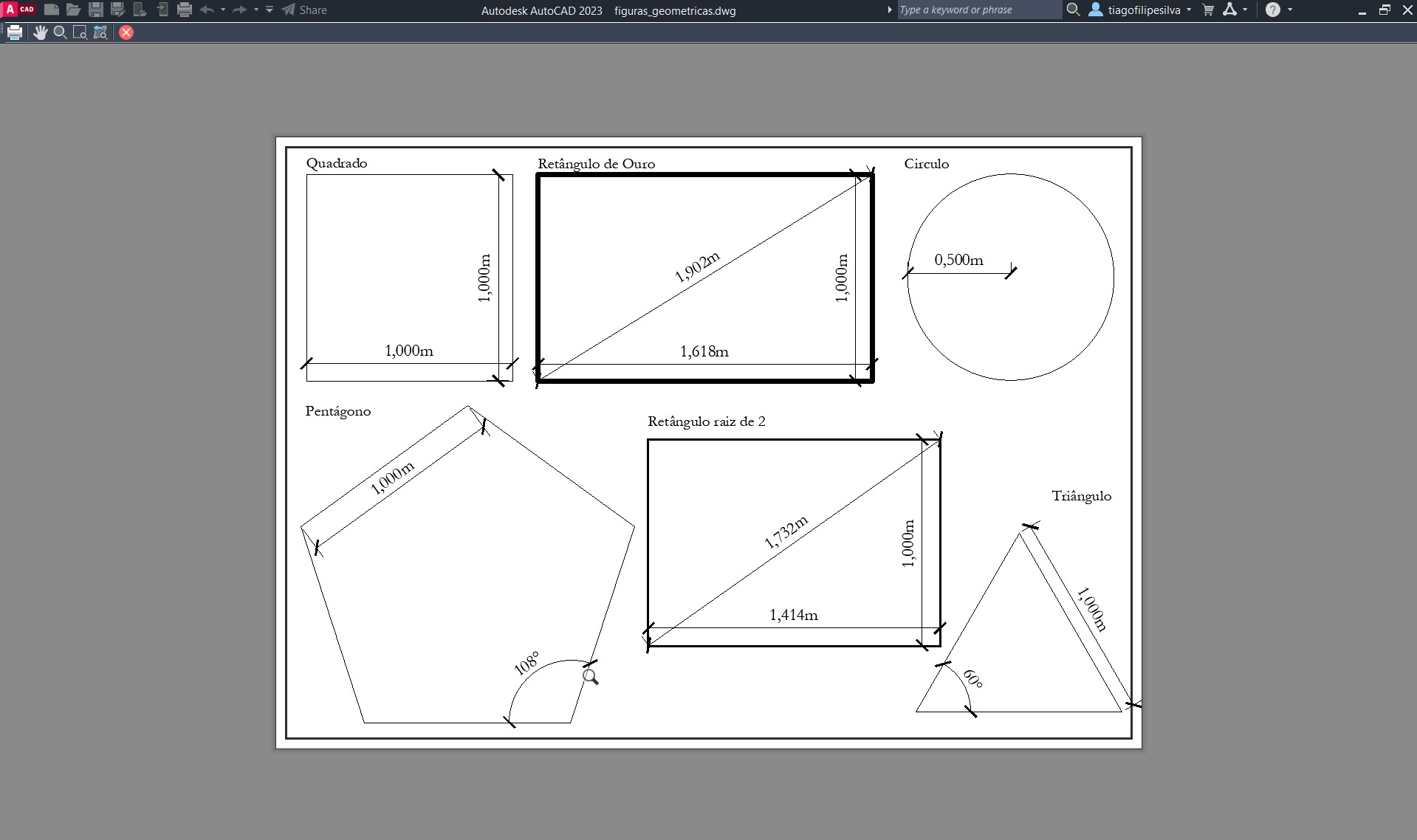1417x840 pixels.
Task: Open the AutoCAD application menu
Action: click(x=19, y=10)
